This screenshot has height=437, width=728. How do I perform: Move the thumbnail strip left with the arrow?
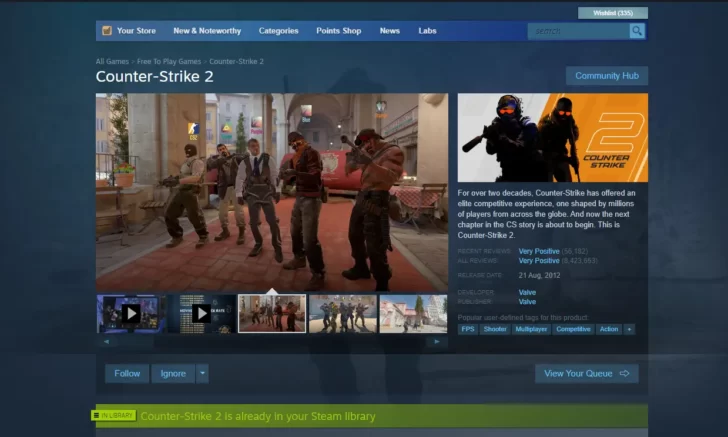pos(107,341)
